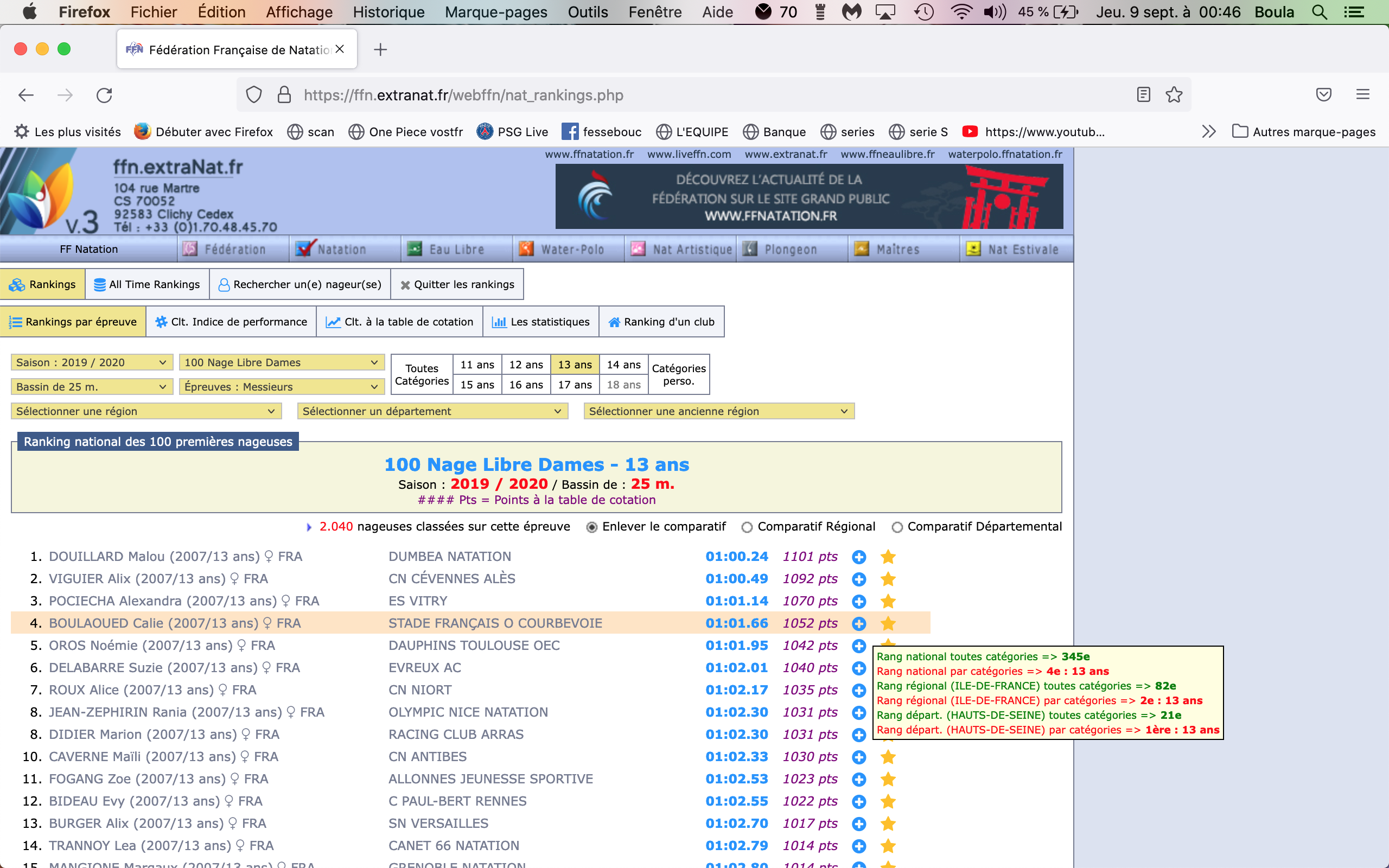This screenshot has width=1389, height=868.
Task: Click the site lock icon
Action: (284, 95)
